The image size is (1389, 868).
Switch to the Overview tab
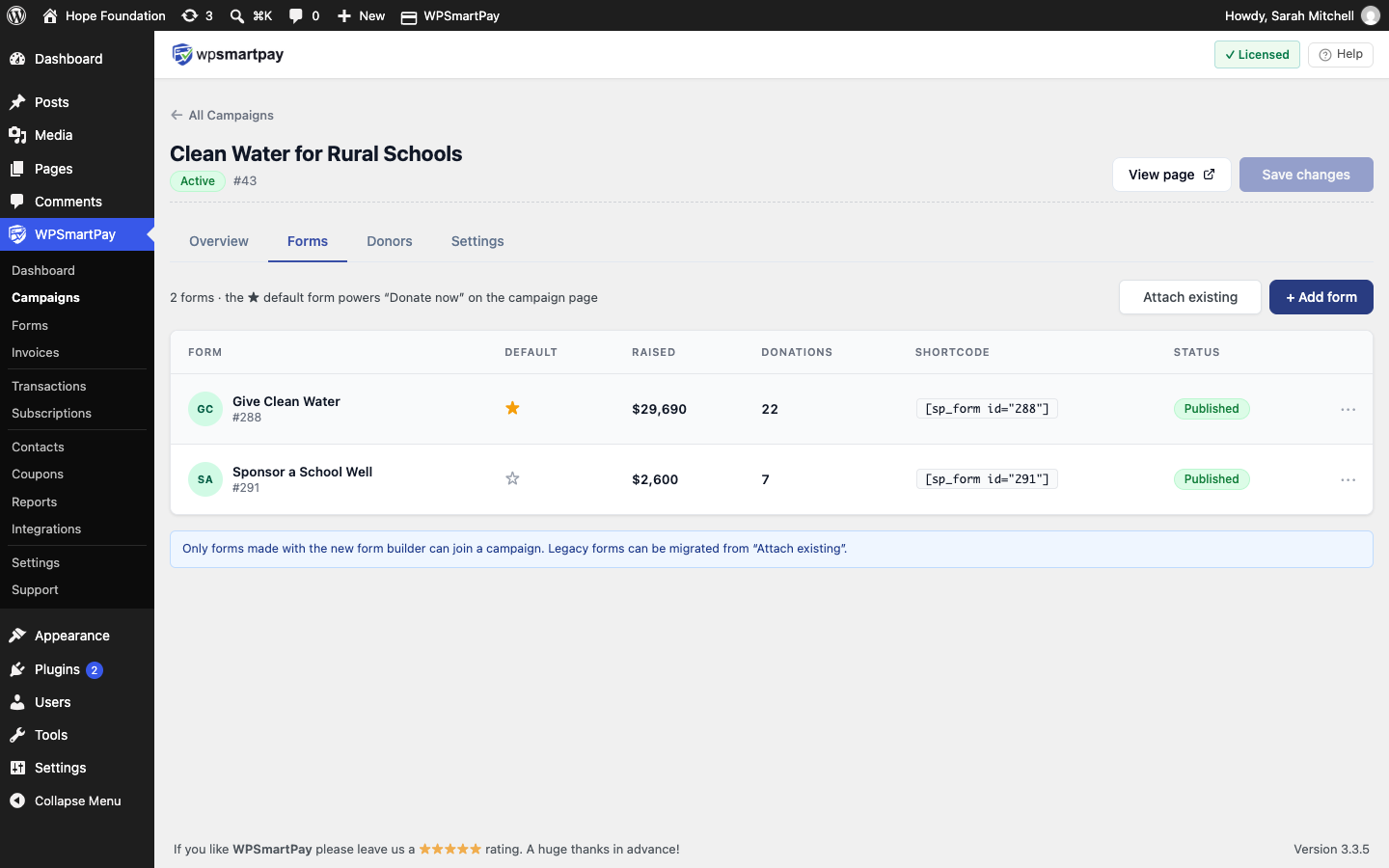pos(219,241)
